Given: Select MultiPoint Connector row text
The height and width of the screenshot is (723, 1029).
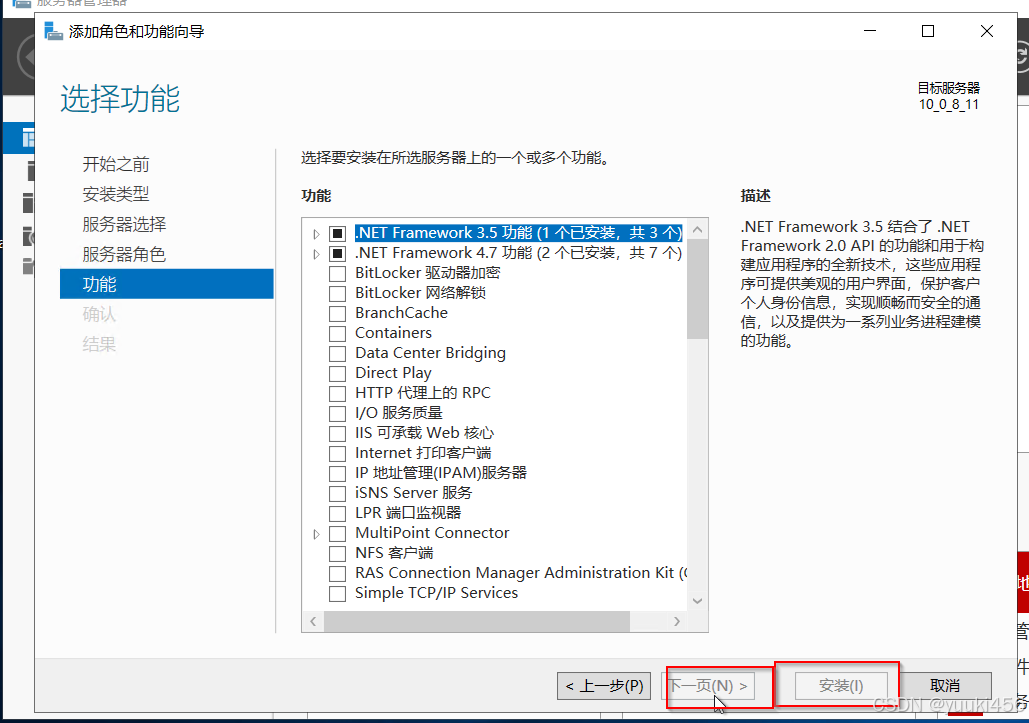Looking at the screenshot, I should tap(432, 533).
